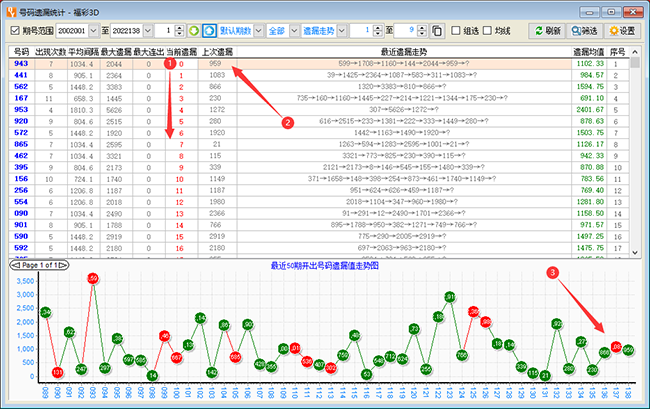Open the 遗漏走势 dropdown
Image resolution: width=650 pixels, height=409 pixels.
point(327,31)
